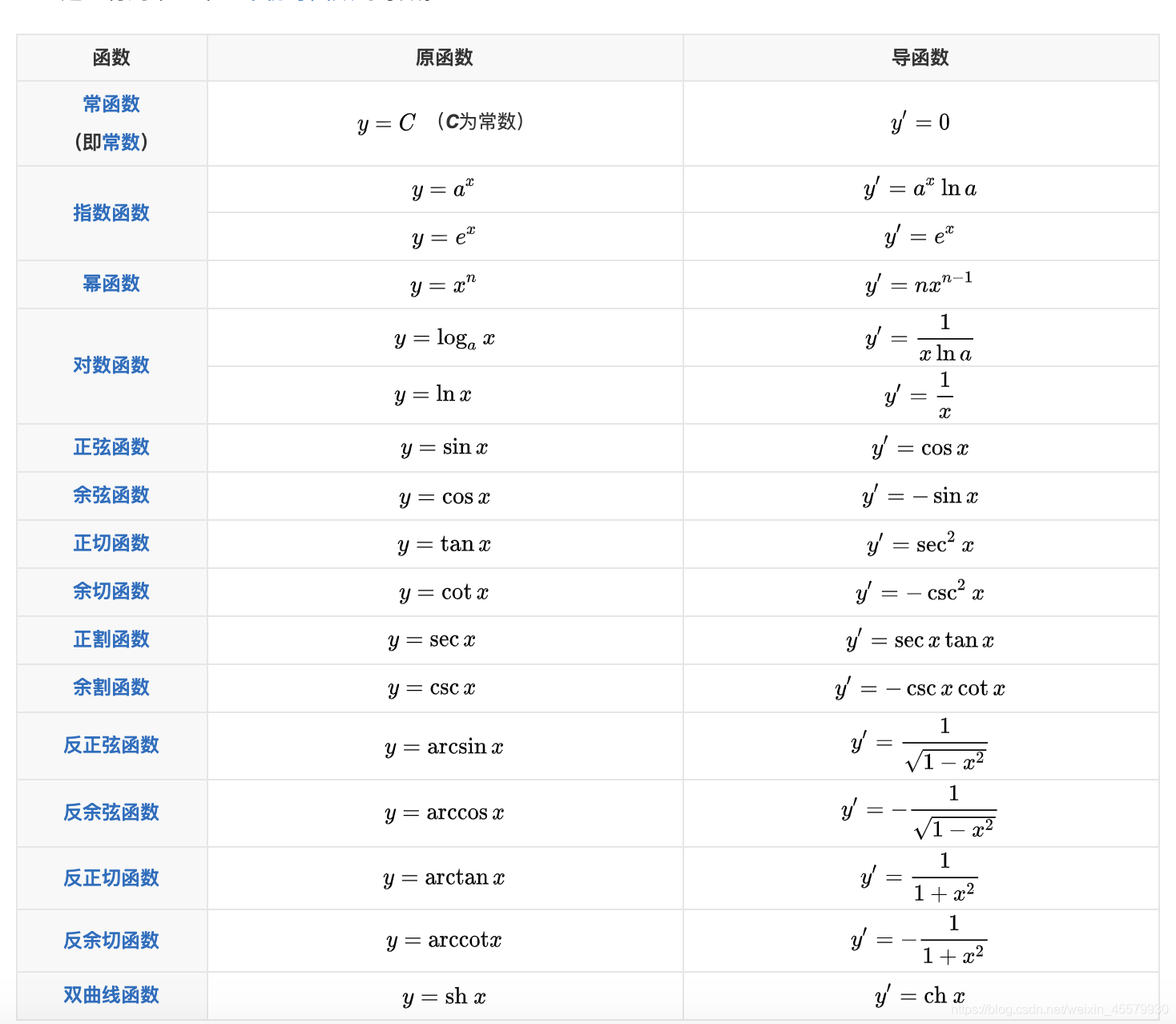Open the 反余弦函数 link
This screenshot has width=1176, height=1024.
(111, 812)
